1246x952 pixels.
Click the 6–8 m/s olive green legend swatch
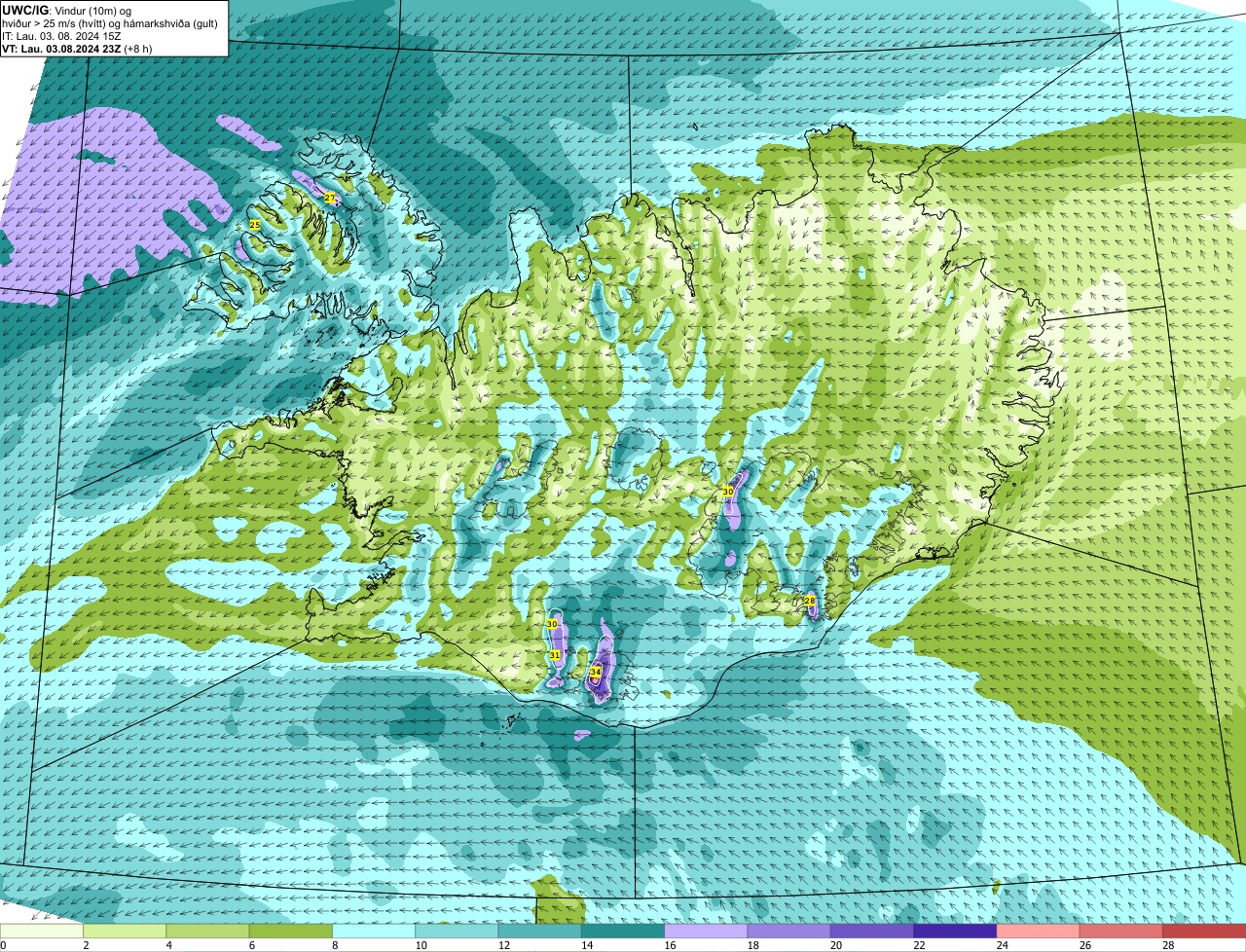tap(291, 932)
